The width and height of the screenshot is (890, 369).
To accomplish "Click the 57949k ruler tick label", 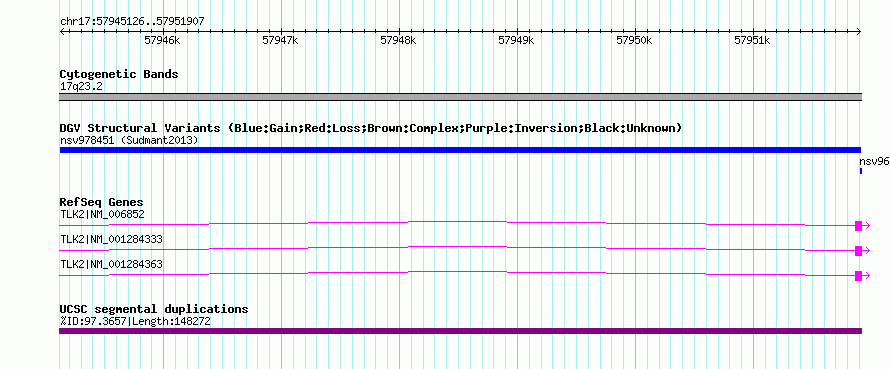I will tap(517, 40).
